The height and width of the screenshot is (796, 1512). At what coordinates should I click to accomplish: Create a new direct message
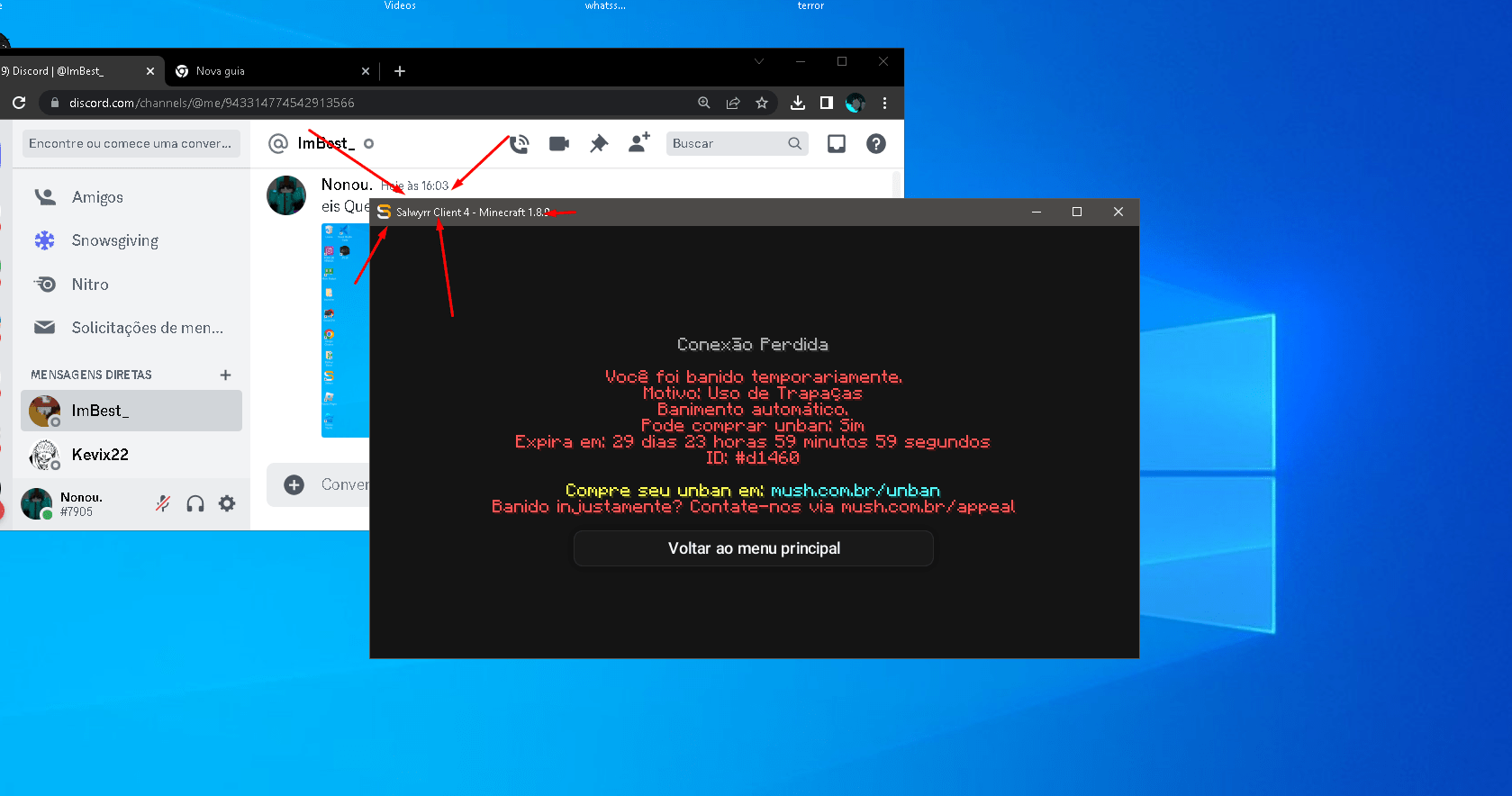[225, 375]
